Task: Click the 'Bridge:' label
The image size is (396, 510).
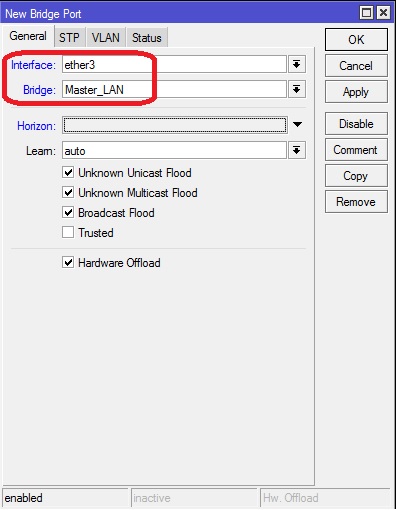Action: [39, 90]
